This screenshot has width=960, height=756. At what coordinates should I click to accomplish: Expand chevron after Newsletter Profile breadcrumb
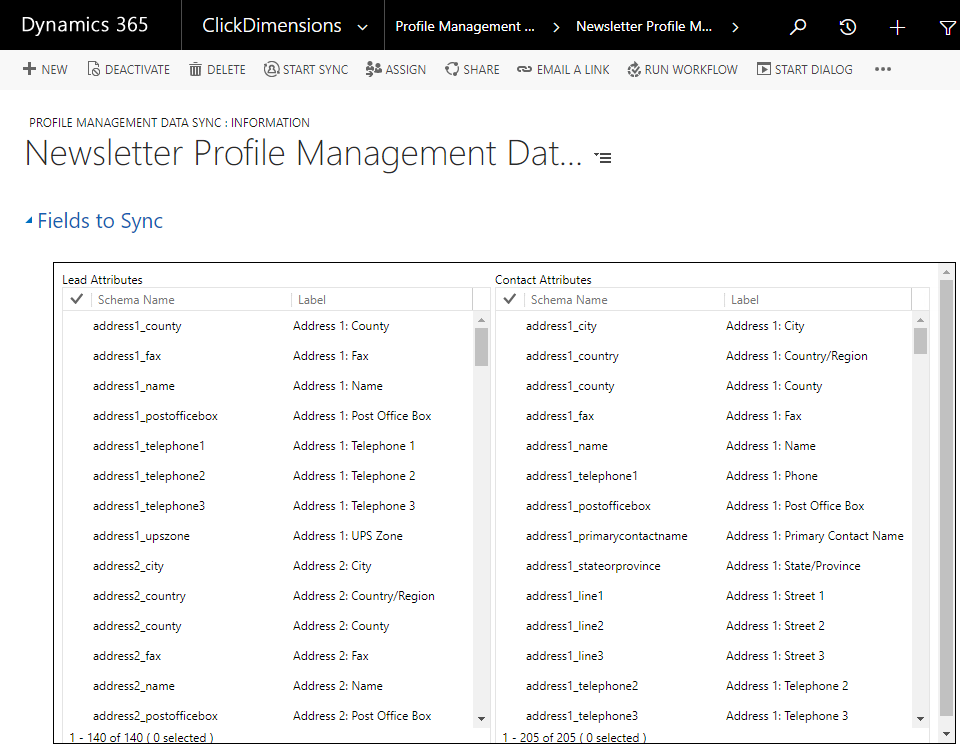[x=735, y=27]
